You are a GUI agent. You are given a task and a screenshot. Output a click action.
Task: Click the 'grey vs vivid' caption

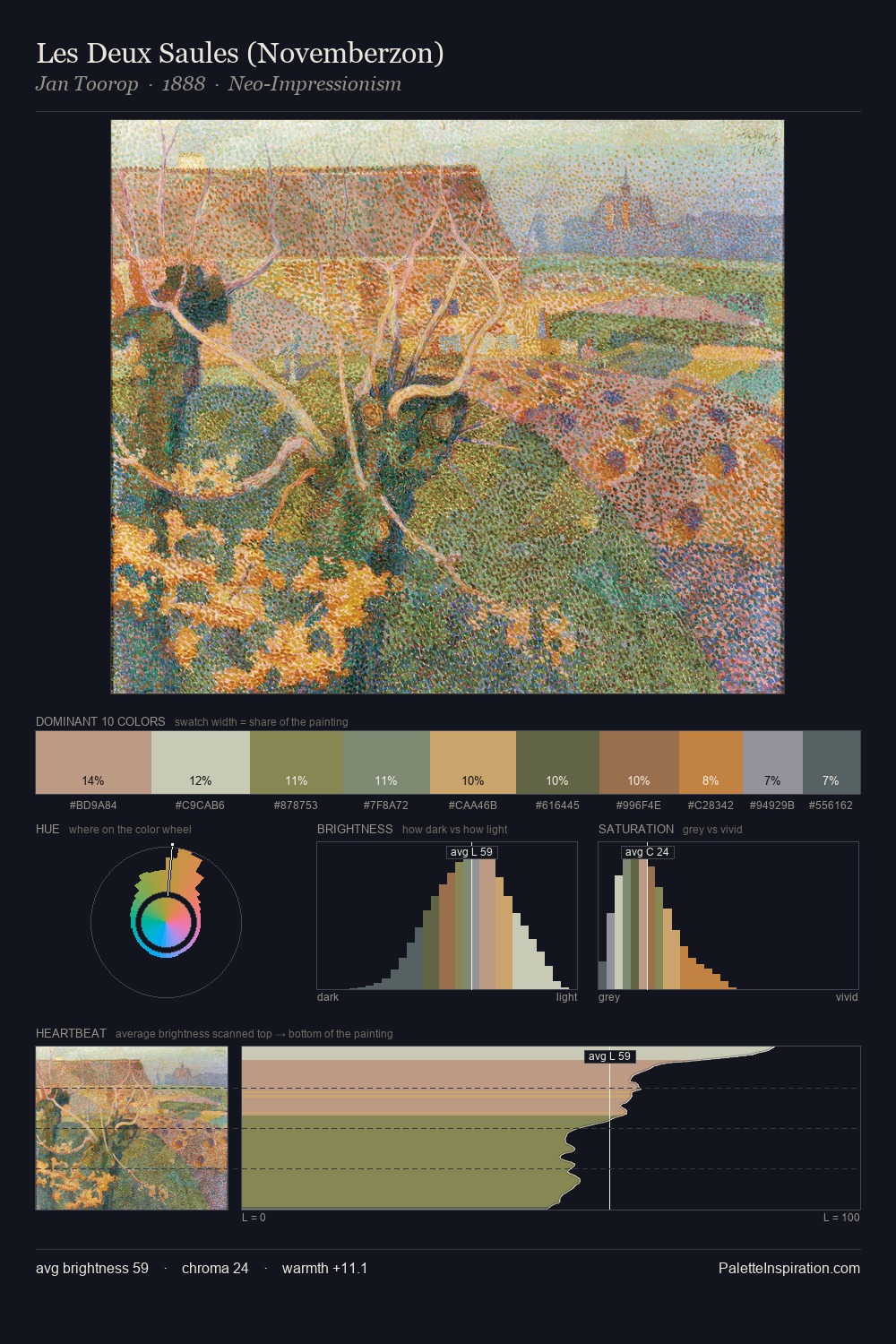tap(712, 830)
